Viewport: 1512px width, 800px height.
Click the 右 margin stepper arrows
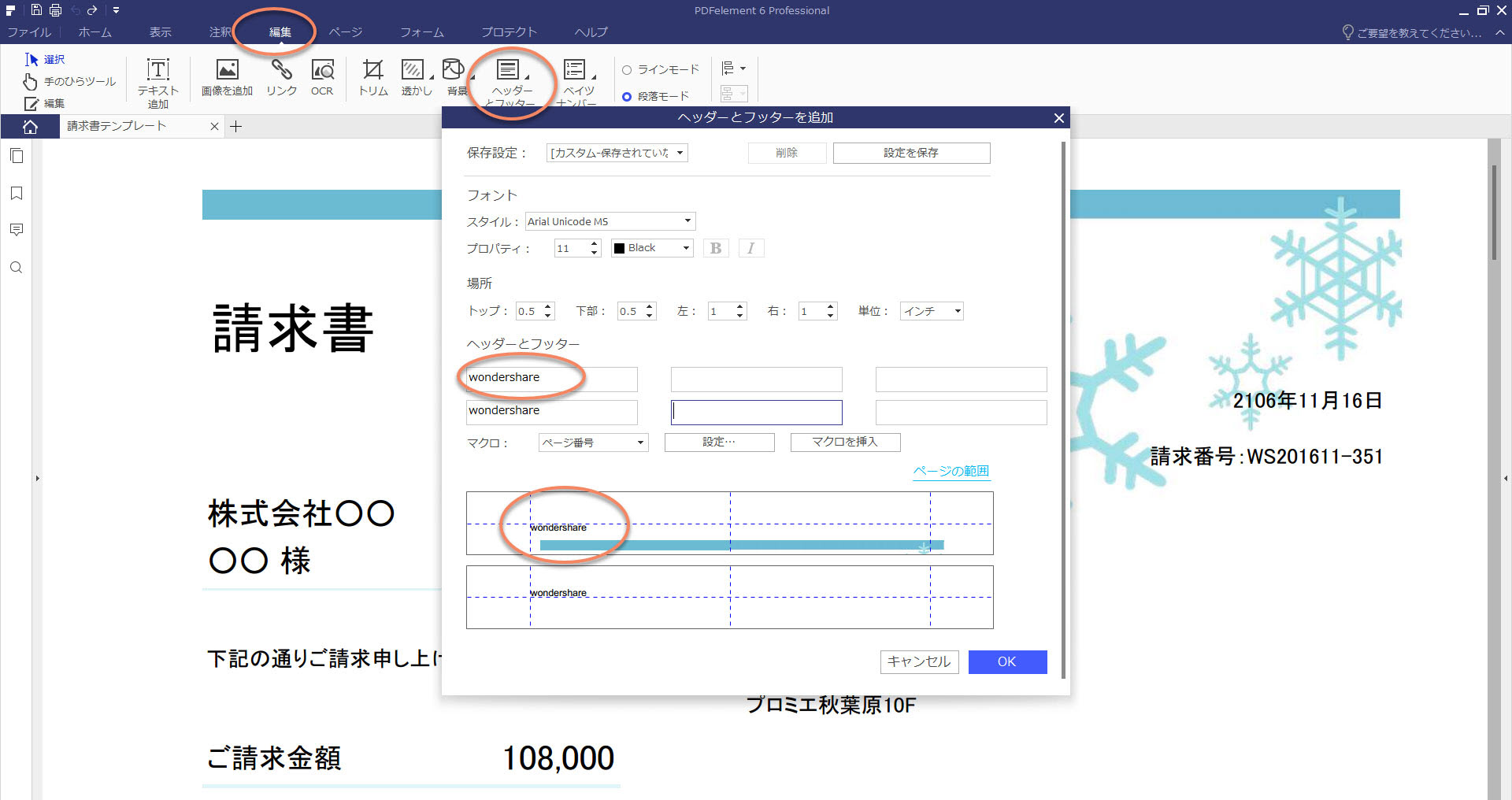(831, 311)
